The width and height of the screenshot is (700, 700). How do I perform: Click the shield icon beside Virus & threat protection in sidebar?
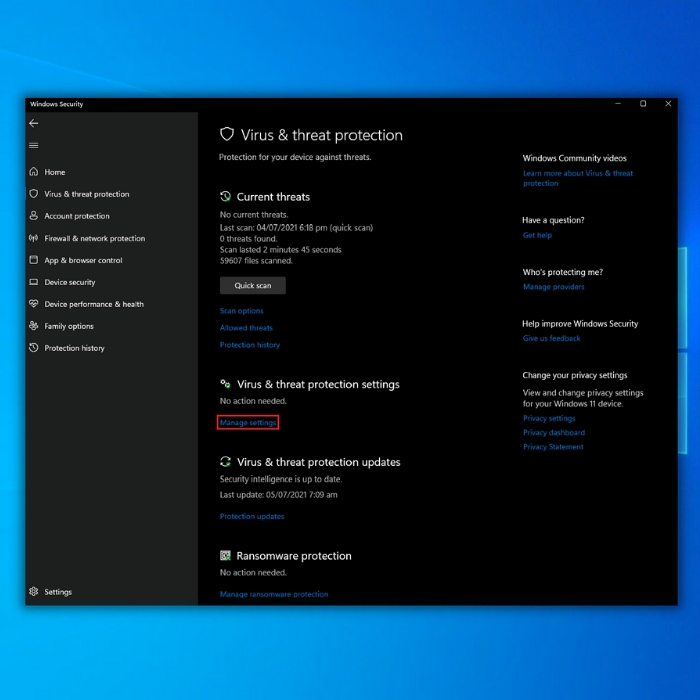(33, 194)
